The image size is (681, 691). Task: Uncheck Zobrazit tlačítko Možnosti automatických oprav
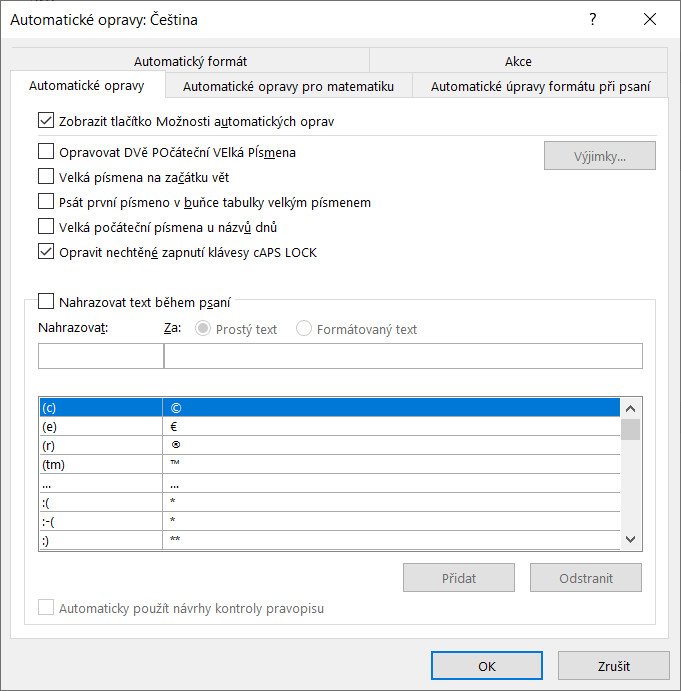(46, 121)
